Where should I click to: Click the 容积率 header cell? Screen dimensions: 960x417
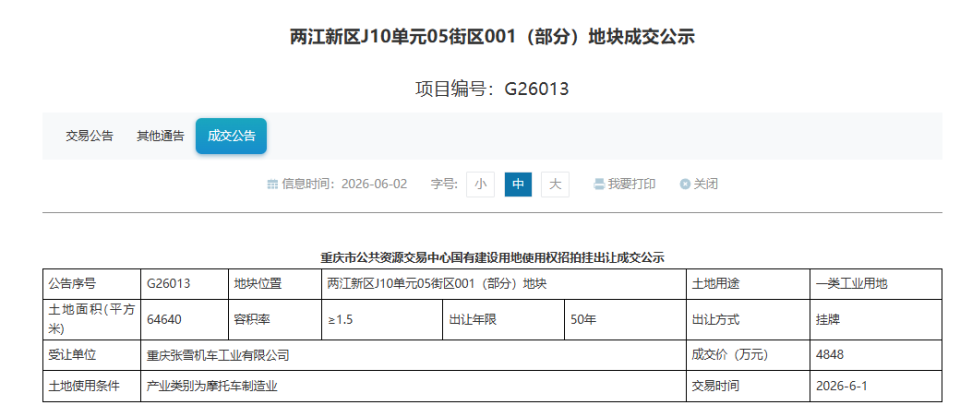pos(275,320)
